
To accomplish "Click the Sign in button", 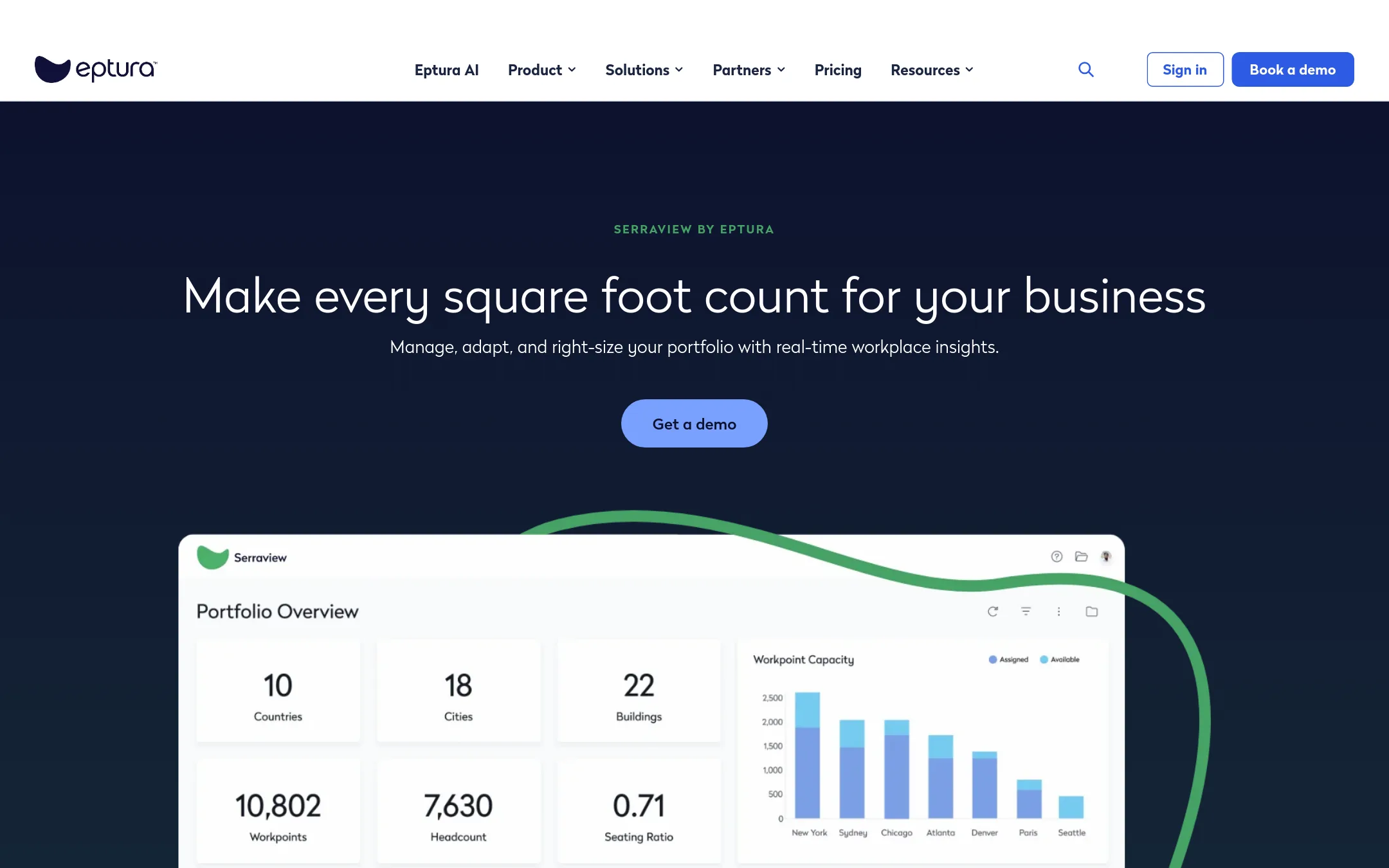I will pos(1185,69).
